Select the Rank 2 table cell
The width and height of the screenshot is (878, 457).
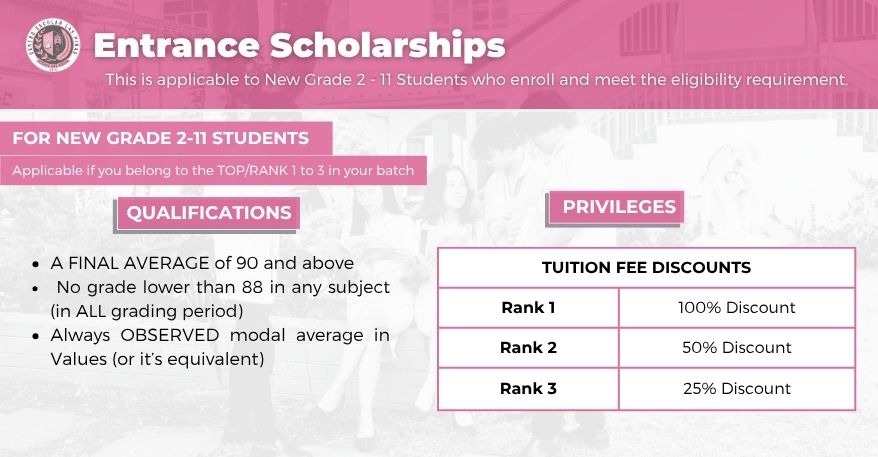(528, 348)
